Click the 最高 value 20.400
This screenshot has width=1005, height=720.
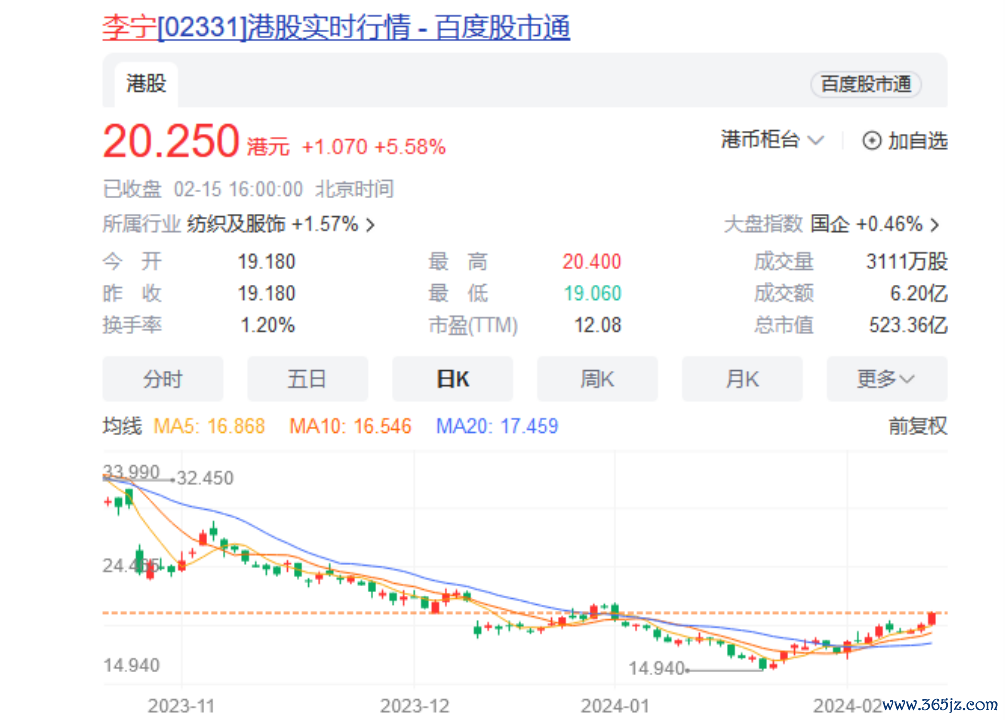coord(592,262)
